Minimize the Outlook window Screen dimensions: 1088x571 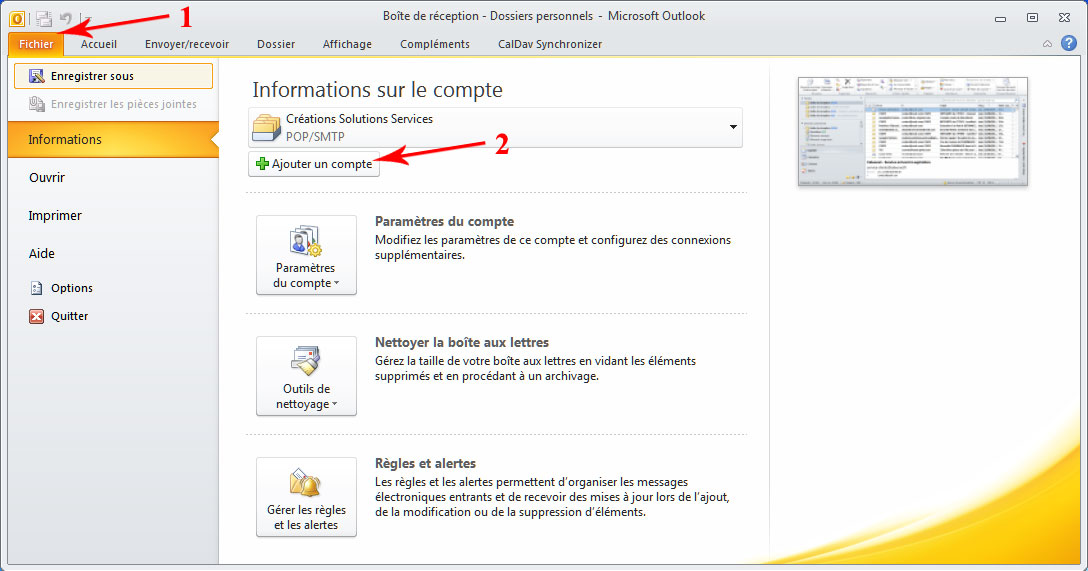(1000, 17)
